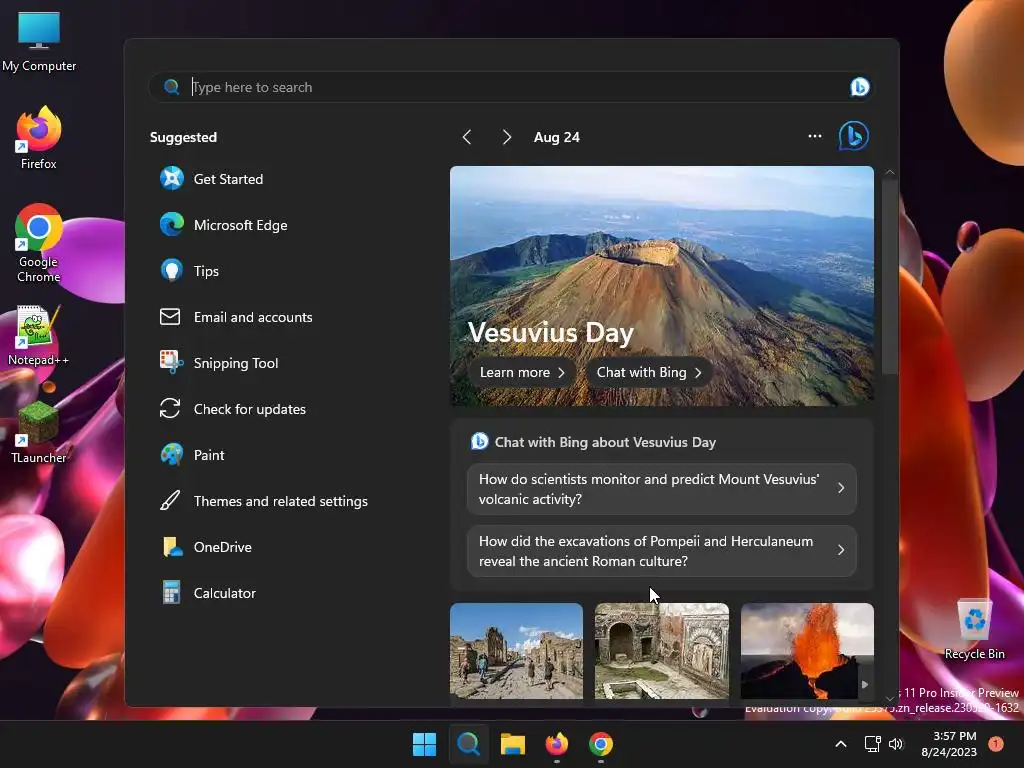1024x768 pixels.
Task: Click Learn more button on Vesuvius Day
Action: tap(522, 372)
